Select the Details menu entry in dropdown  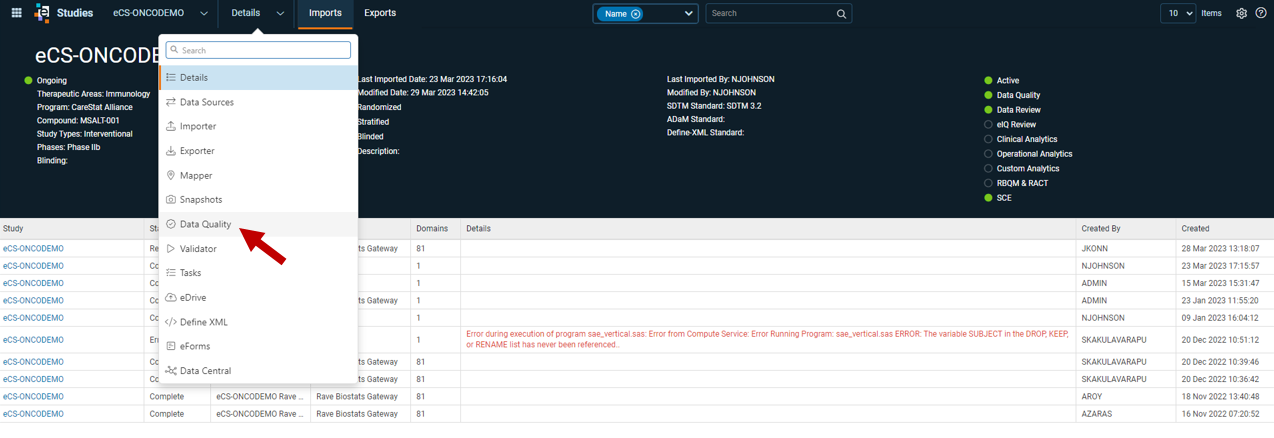pos(258,77)
